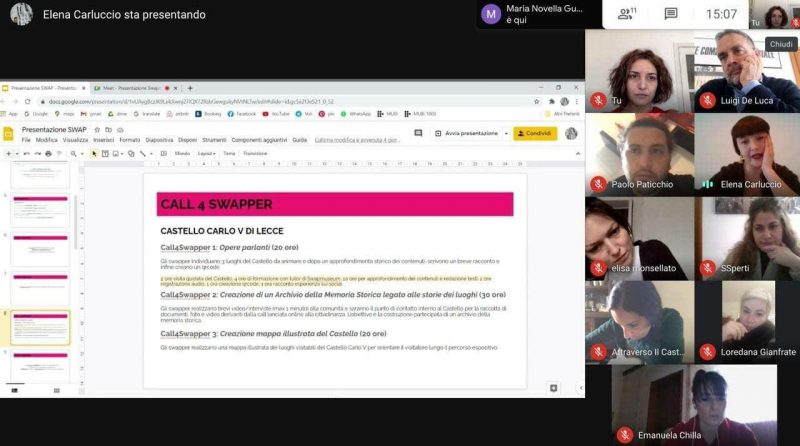Viewport: 800px width, 446px height.
Task: Open the Disponi menu
Action: pyautogui.click(x=187, y=140)
